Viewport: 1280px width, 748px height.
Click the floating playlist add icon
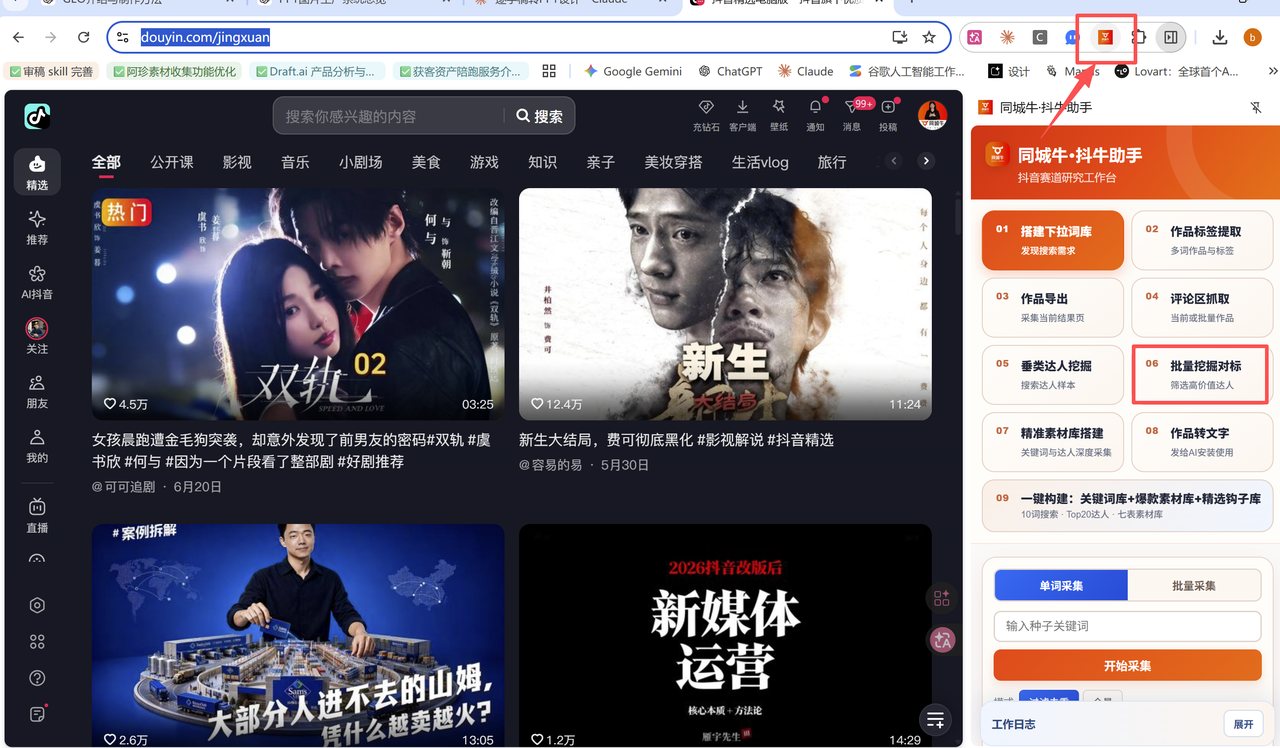pyautogui.click(x=935, y=719)
